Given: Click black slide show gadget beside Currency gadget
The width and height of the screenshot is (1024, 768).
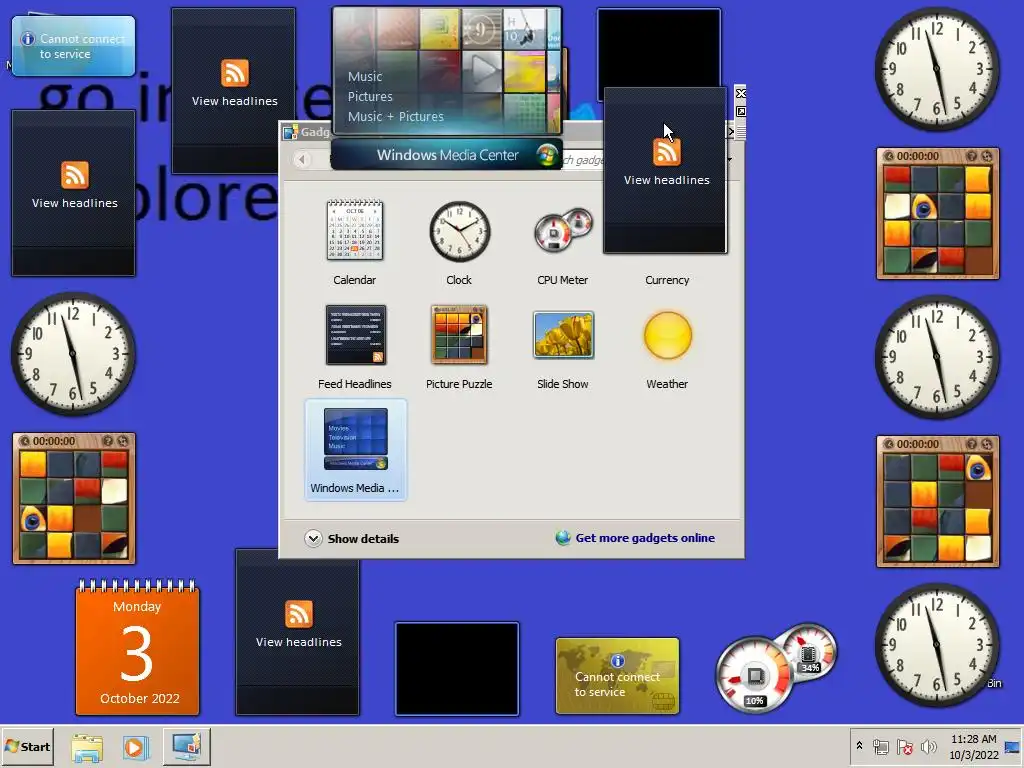Looking at the screenshot, I should [x=457, y=669].
